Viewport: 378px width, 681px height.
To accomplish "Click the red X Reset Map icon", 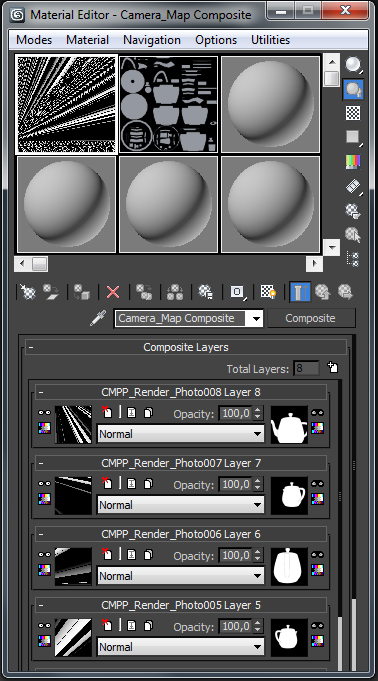I will (x=113, y=291).
